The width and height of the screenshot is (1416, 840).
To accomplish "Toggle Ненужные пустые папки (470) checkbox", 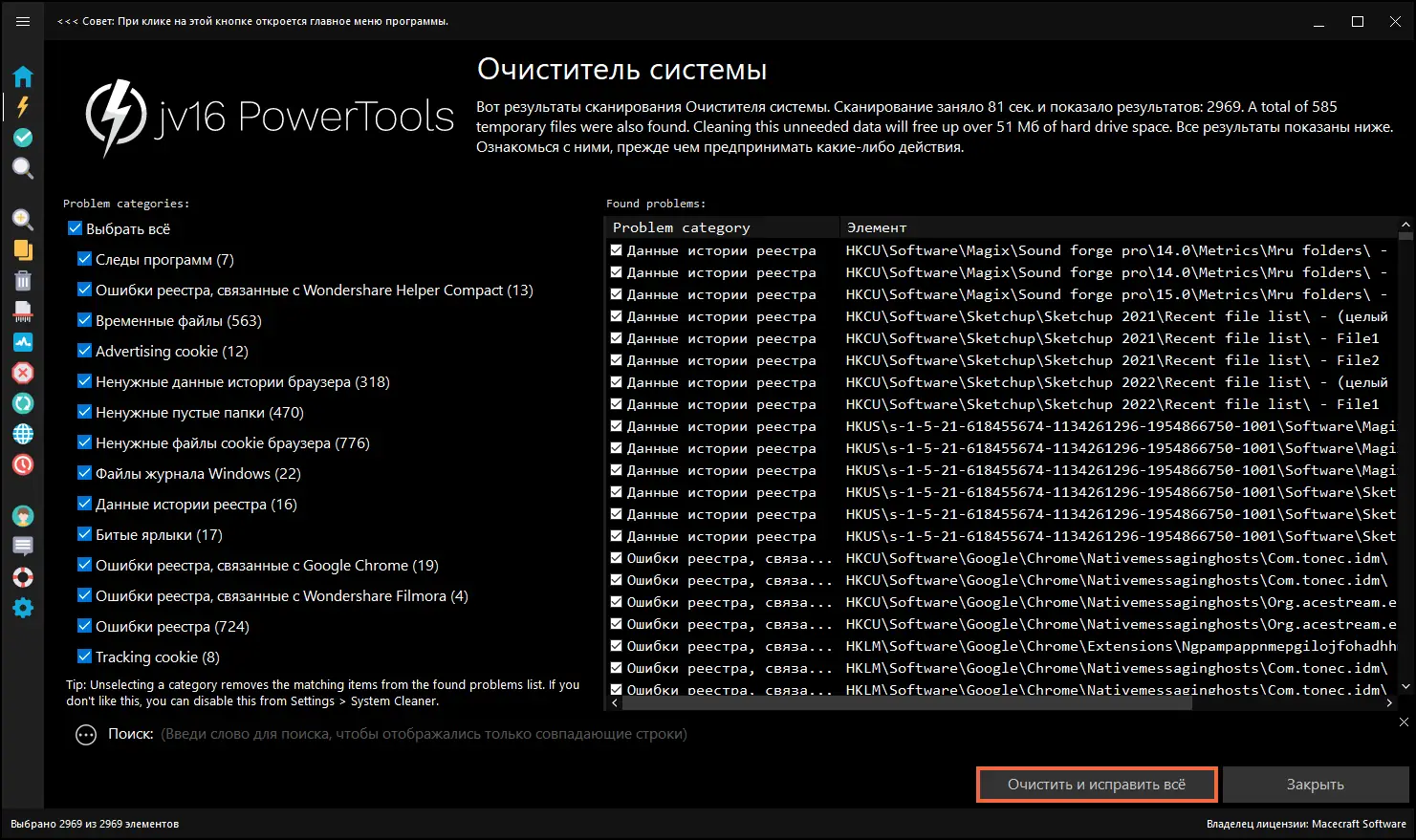I will 84,412.
